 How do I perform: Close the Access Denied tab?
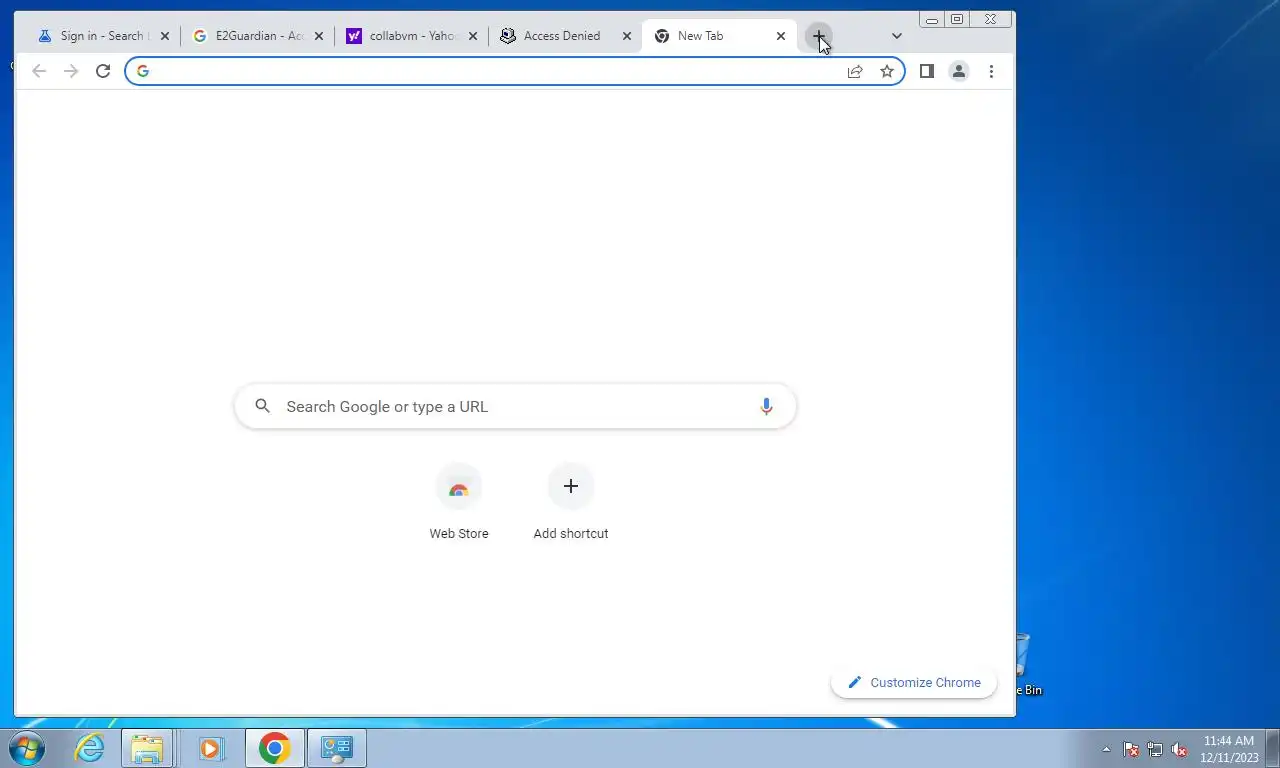click(627, 36)
